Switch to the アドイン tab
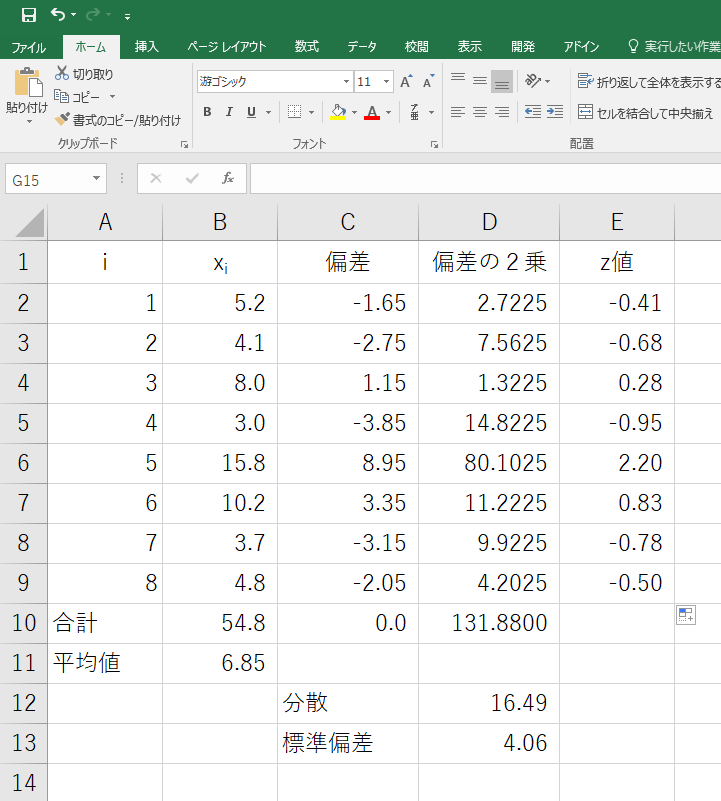The height and width of the screenshot is (801, 721). pyautogui.click(x=581, y=46)
